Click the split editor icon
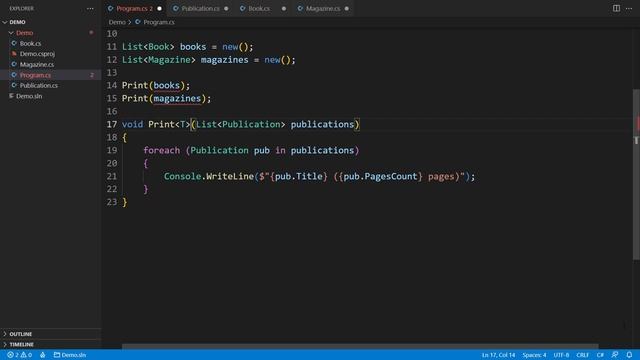The height and width of the screenshot is (360, 640). 616,8
